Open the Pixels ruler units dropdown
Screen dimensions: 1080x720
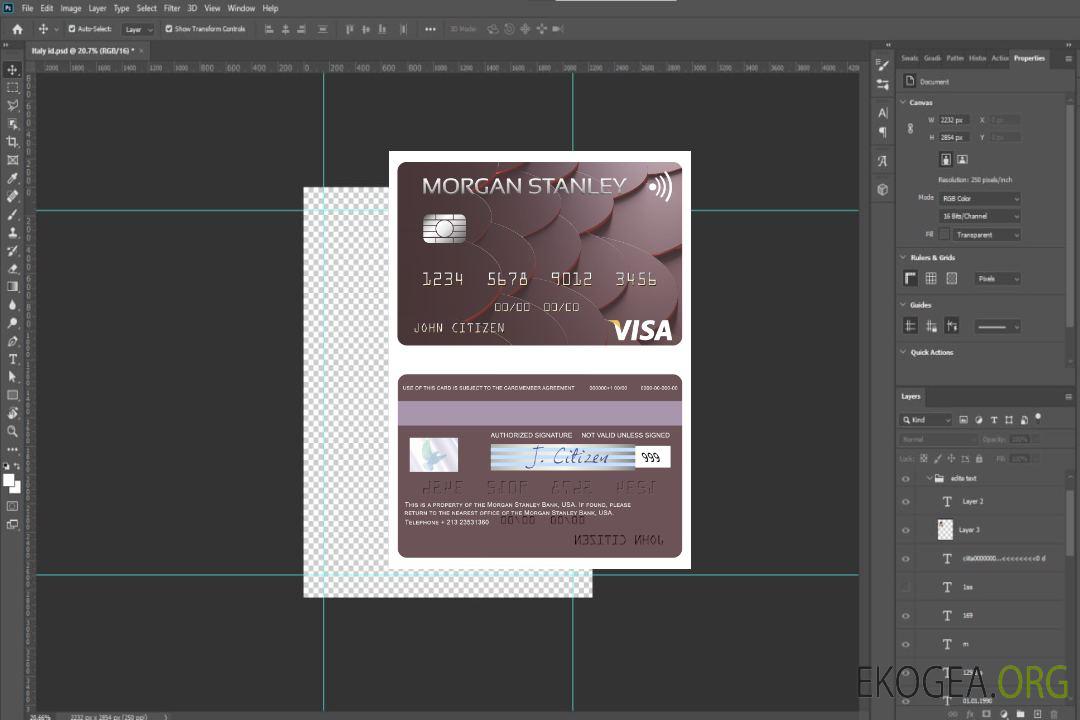click(997, 278)
